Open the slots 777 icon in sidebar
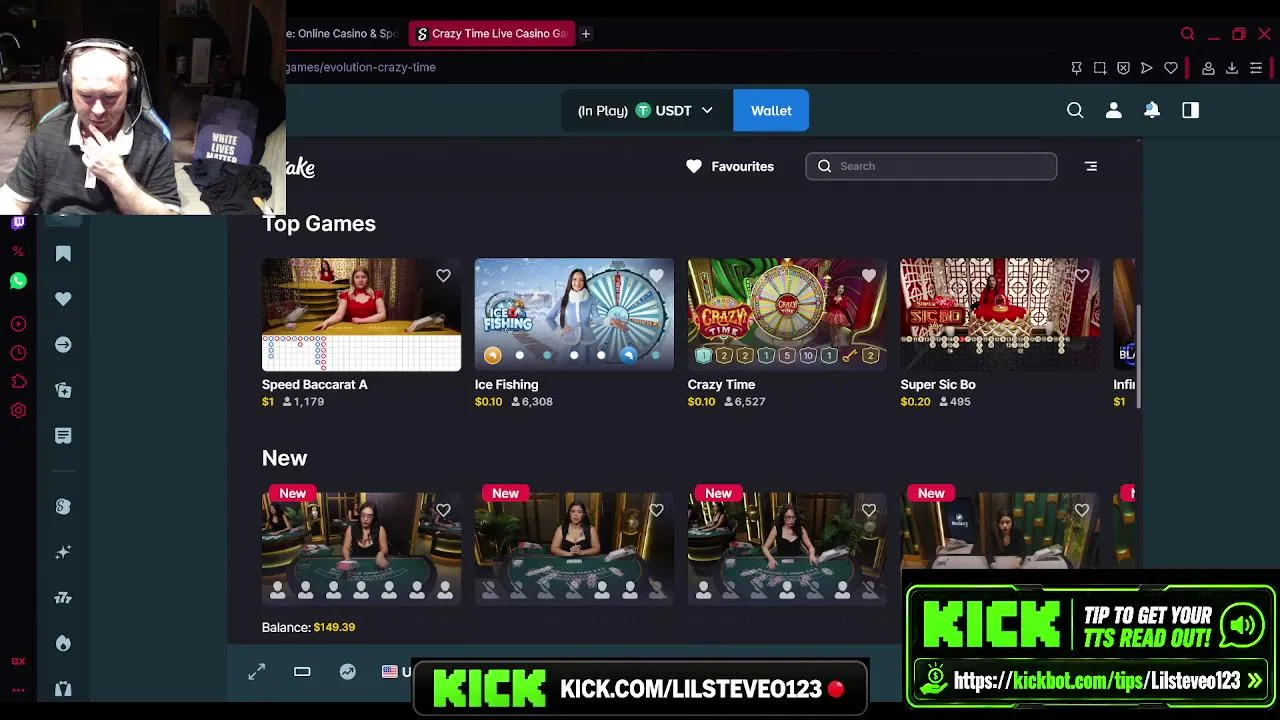The height and width of the screenshot is (720, 1280). tap(63, 598)
